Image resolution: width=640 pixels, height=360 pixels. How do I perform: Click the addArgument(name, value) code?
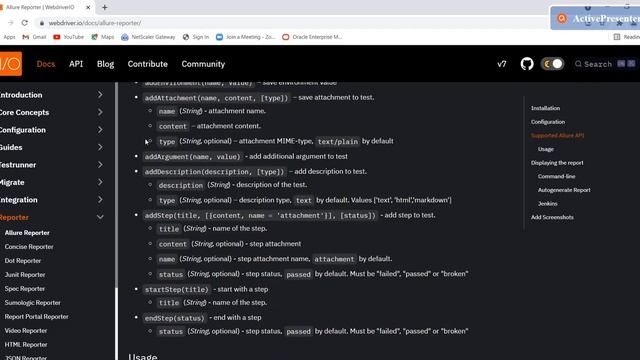pyautogui.click(x=193, y=157)
